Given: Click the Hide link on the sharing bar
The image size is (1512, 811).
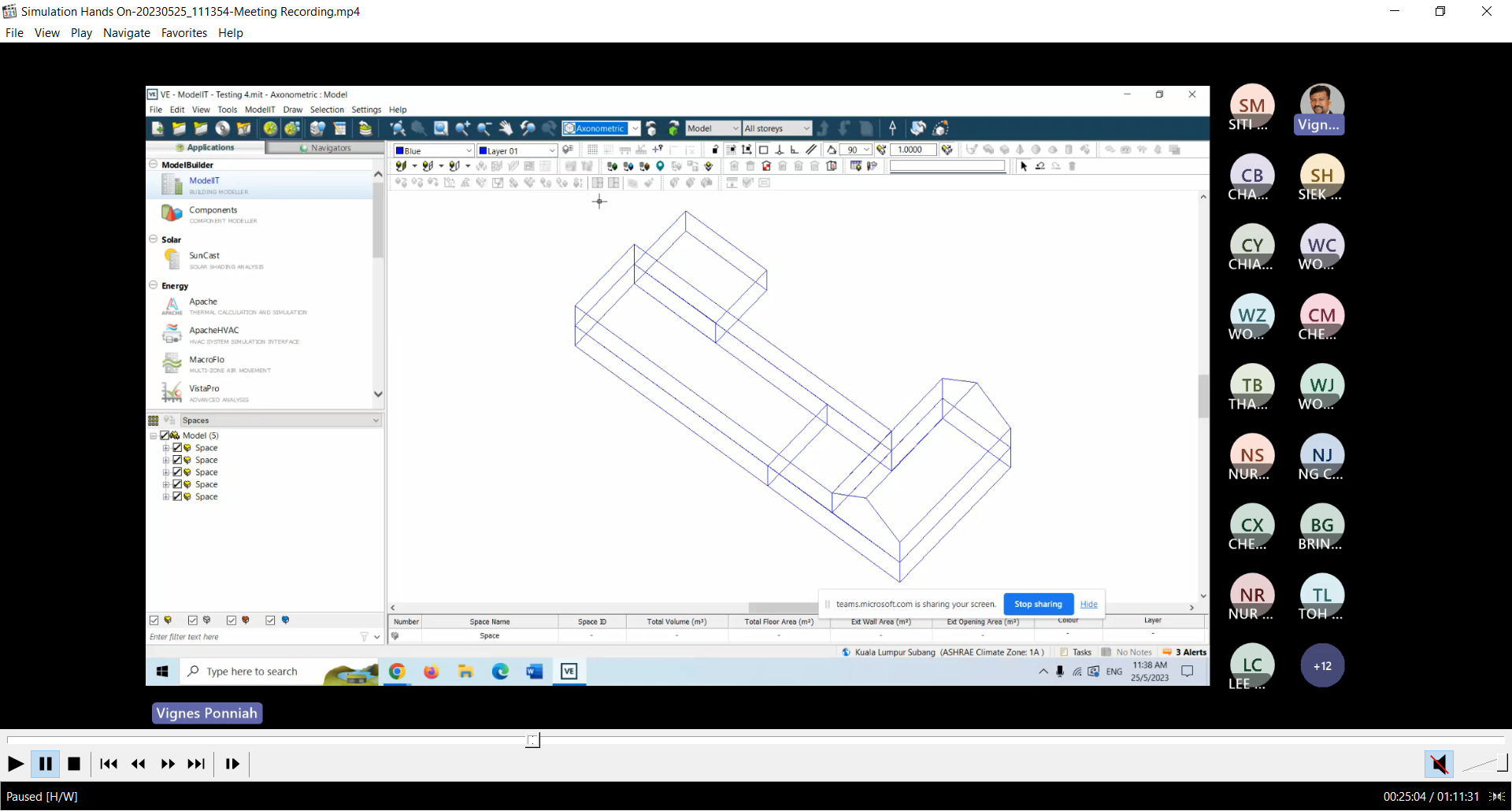Looking at the screenshot, I should point(1088,605).
